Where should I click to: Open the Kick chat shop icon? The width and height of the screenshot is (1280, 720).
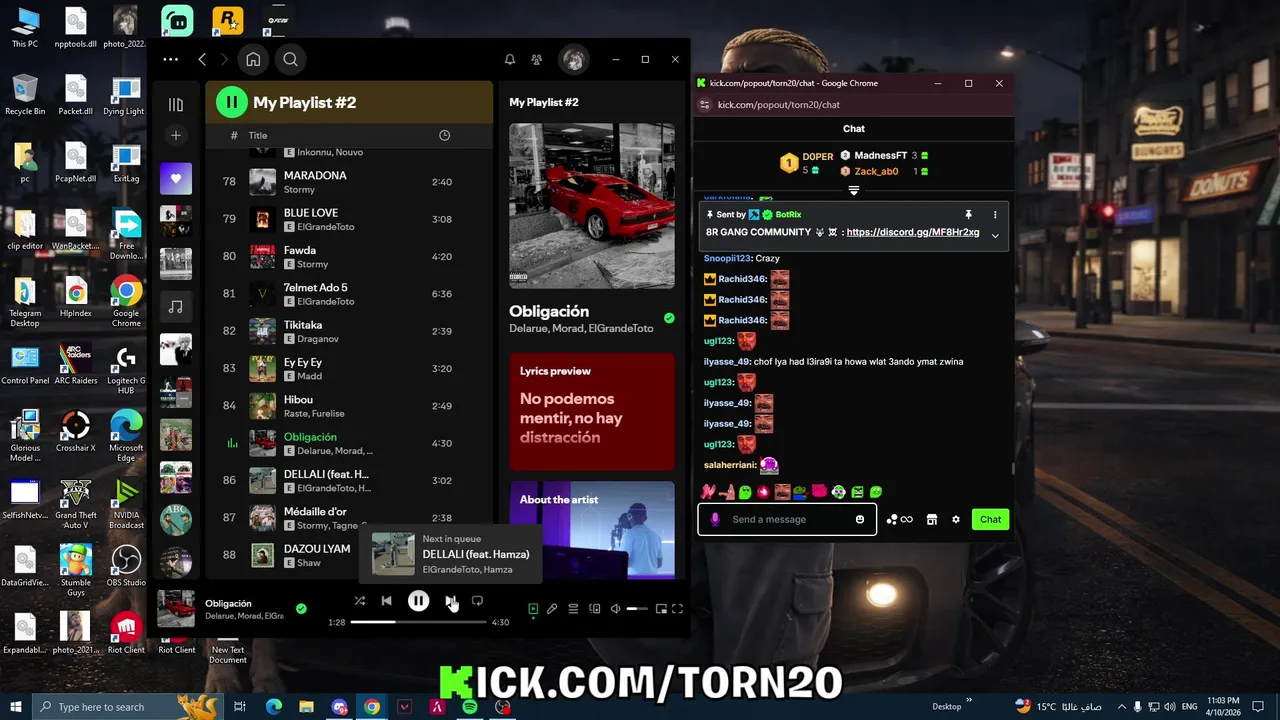[931, 519]
